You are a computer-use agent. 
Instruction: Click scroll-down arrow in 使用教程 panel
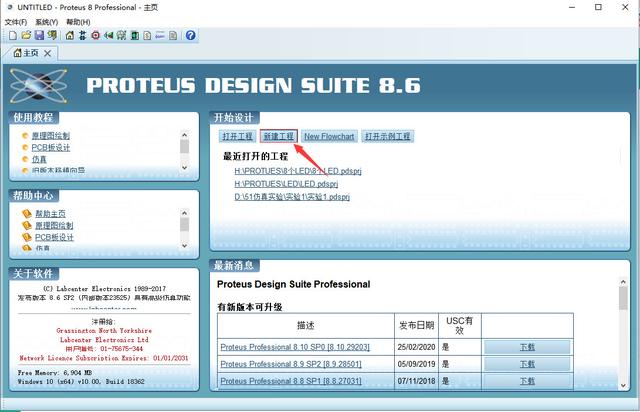point(184,167)
